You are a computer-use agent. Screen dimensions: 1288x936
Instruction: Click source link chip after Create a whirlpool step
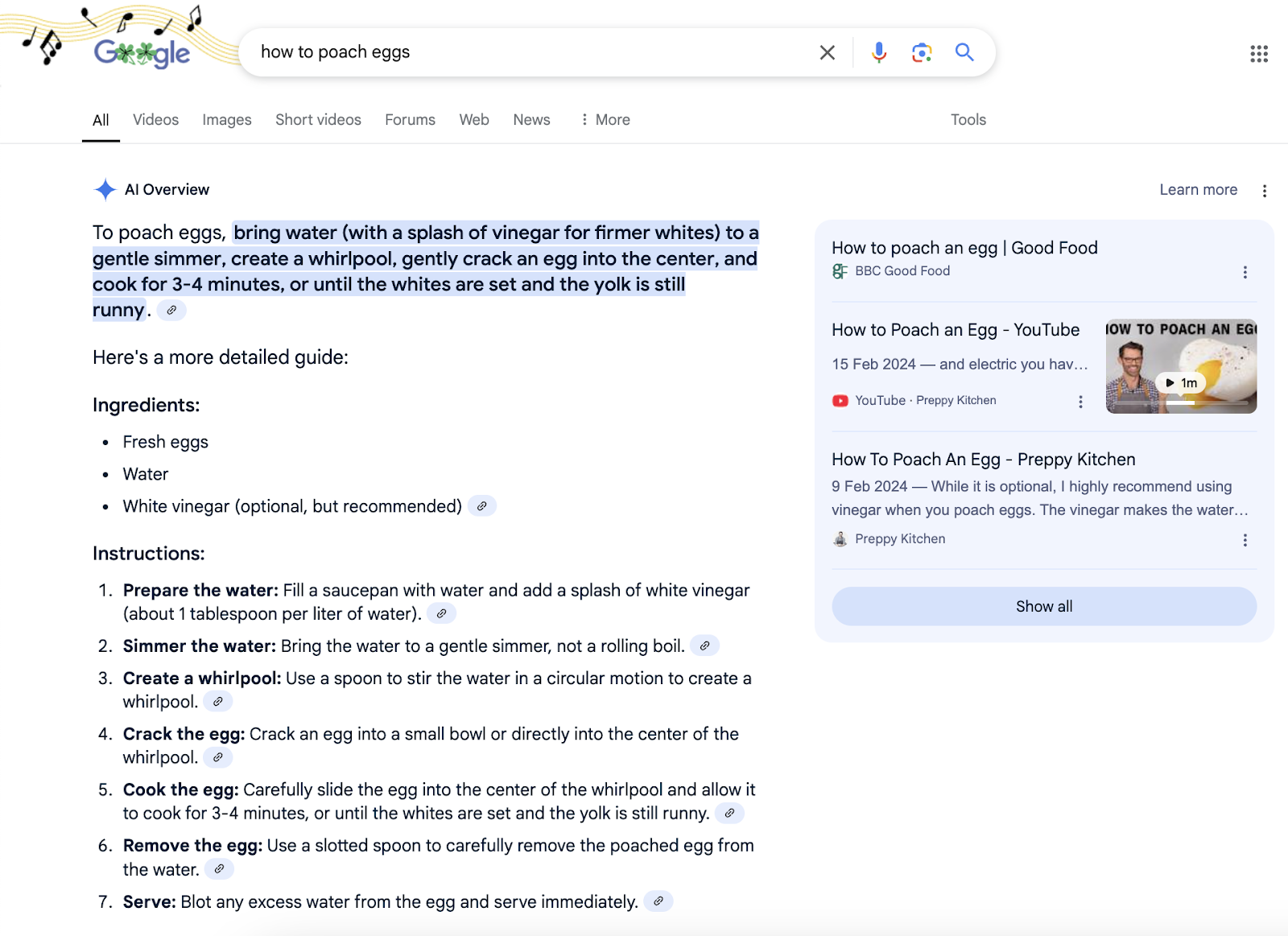(217, 702)
